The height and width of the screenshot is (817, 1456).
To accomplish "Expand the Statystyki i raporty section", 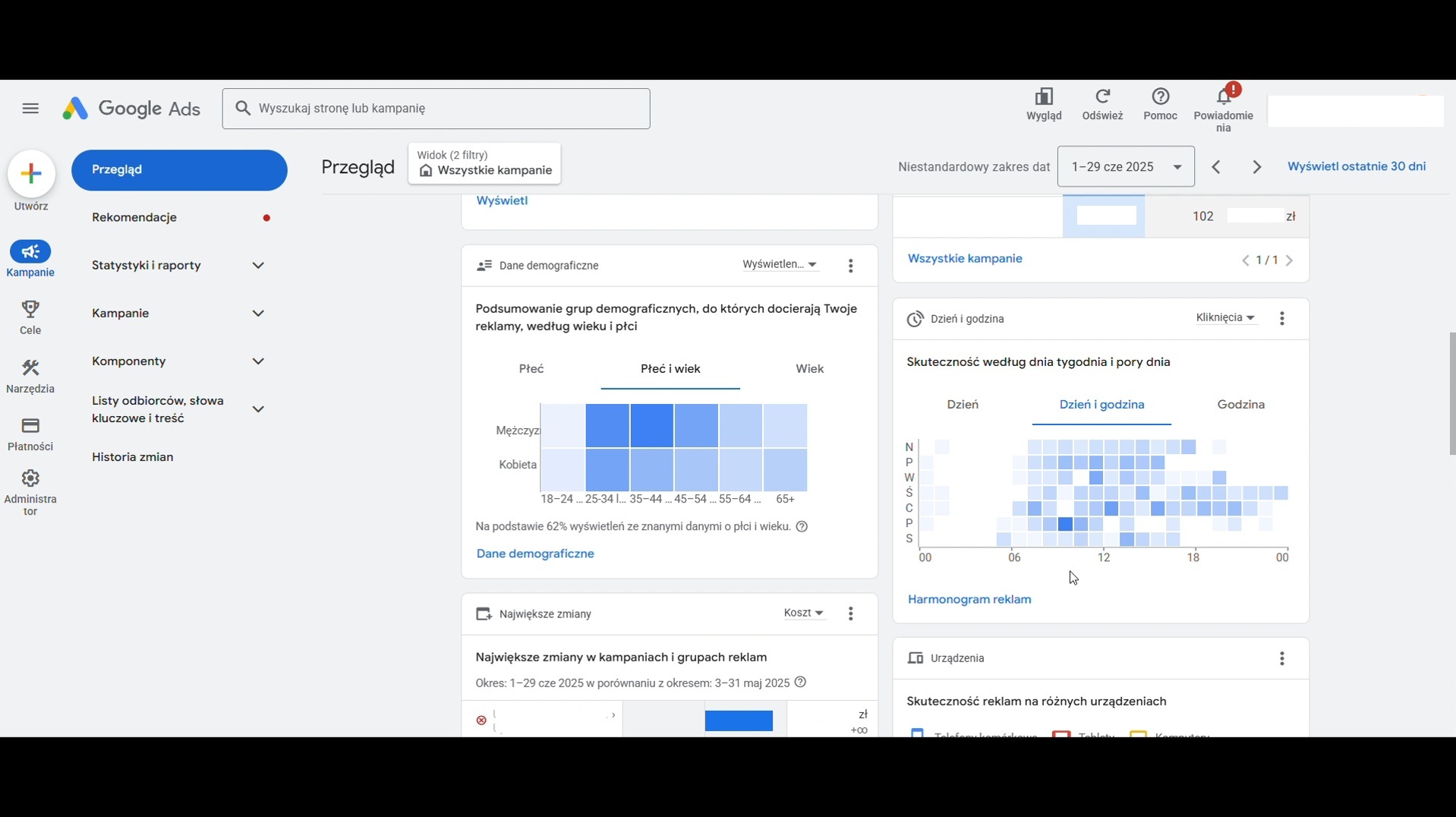I will (x=258, y=266).
